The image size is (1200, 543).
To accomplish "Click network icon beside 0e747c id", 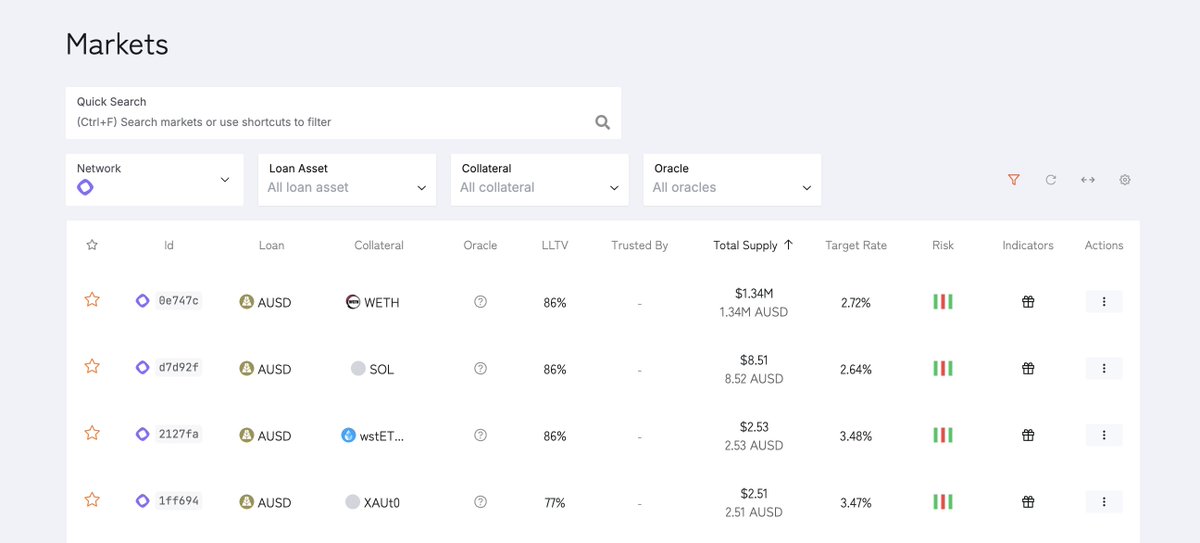I will point(142,301).
